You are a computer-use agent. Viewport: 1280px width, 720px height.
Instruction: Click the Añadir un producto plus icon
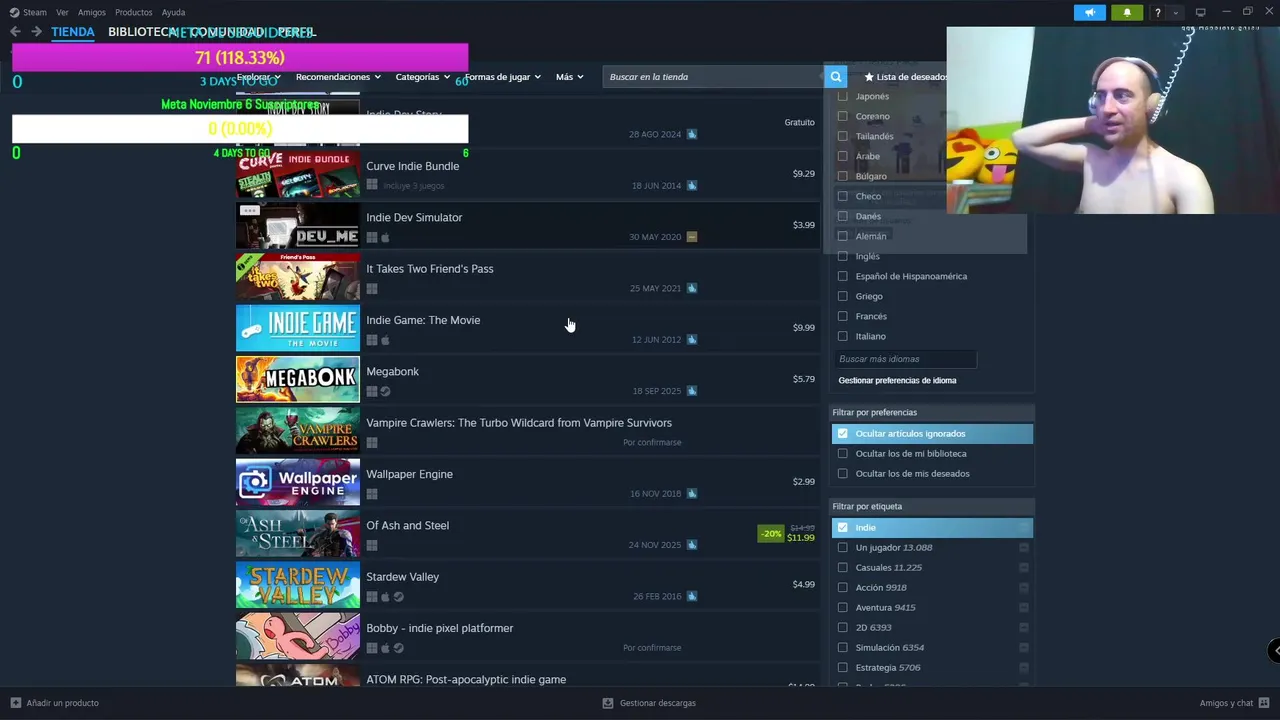click(15, 703)
